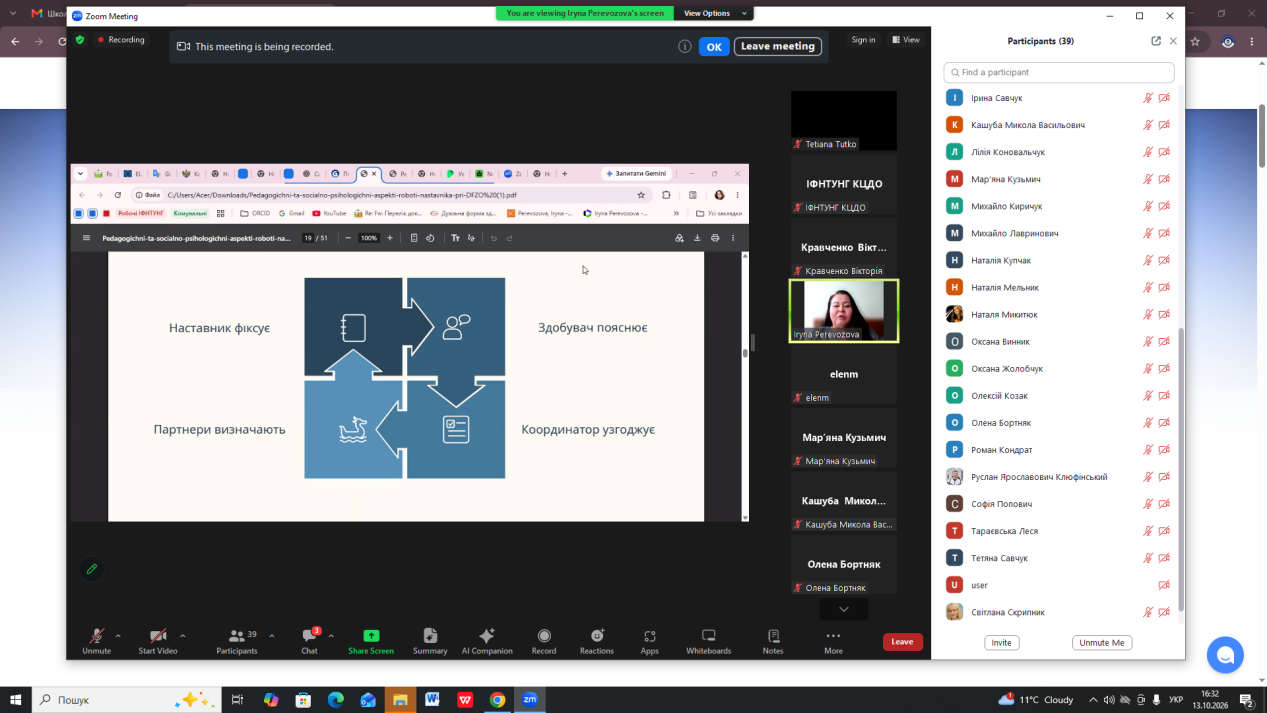Screen dimensions: 1267x713
Task: Open the Summary feature in Zoom
Action: [x=430, y=641]
